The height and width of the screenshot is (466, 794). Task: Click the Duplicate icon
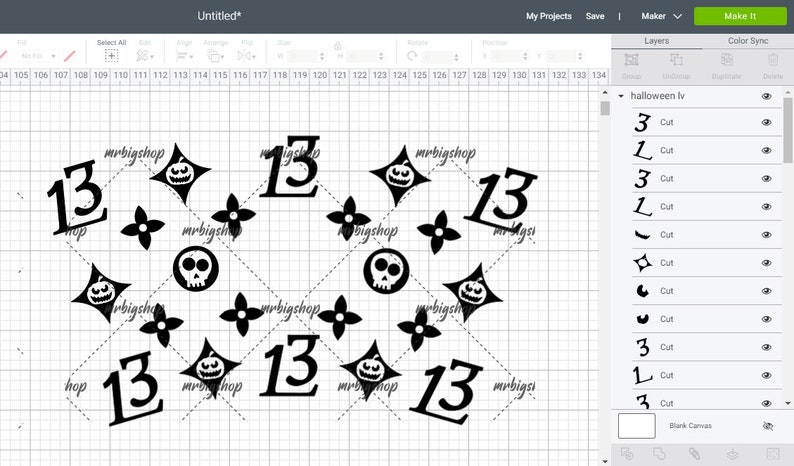pyautogui.click(x=727, y=60)
